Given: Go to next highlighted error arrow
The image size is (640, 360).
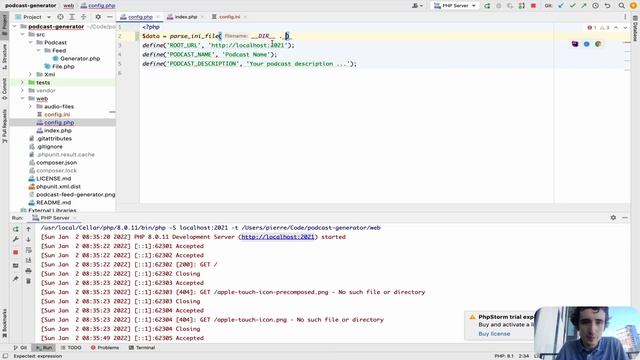Looking at the screenshot, I should (625, 27).
